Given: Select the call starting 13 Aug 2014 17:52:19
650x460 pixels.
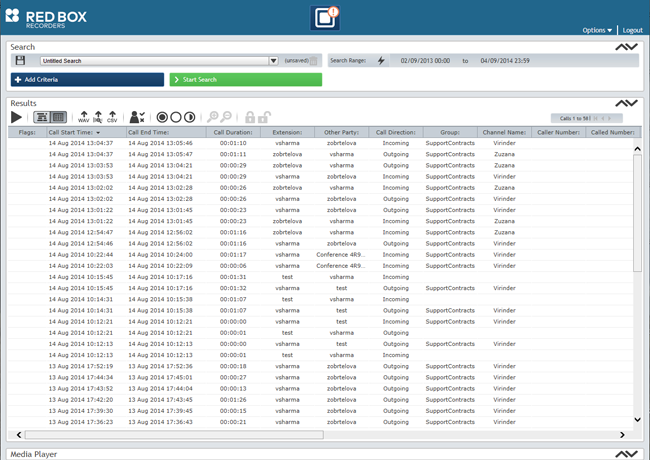Looking at the screenshot, I should 320,366.
